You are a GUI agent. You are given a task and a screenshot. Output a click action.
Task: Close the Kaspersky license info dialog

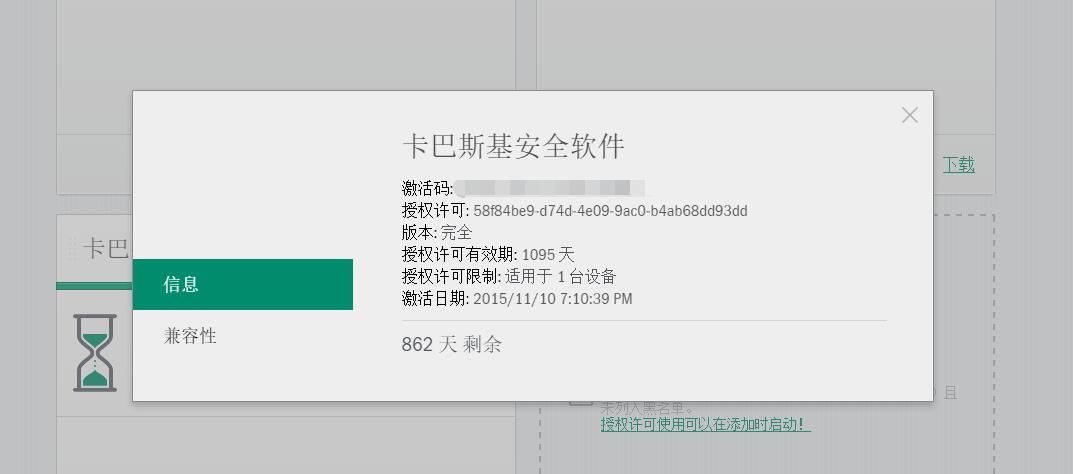(909, 116)
